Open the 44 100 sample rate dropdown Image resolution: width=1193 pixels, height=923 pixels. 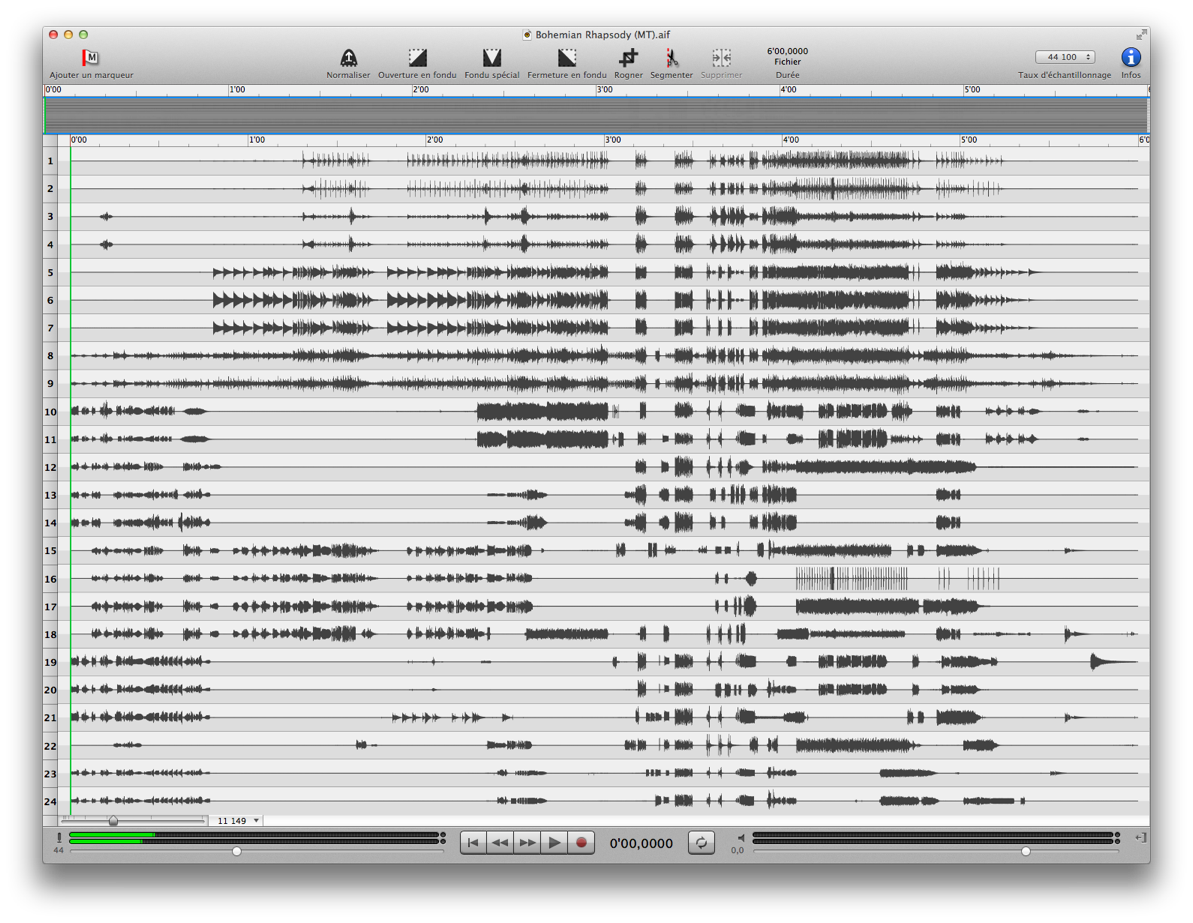tap(1064, 57)
